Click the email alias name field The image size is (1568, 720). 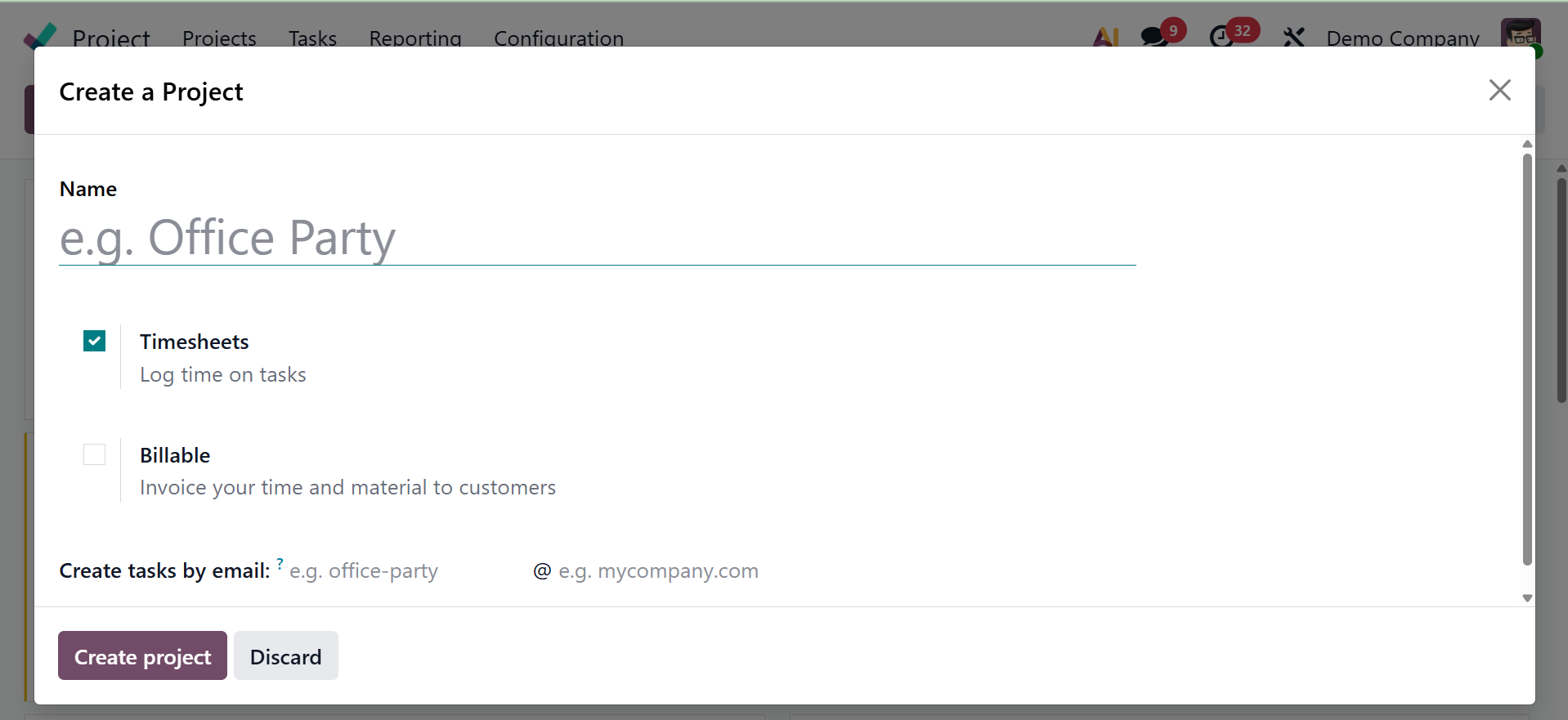coord(405,570)
